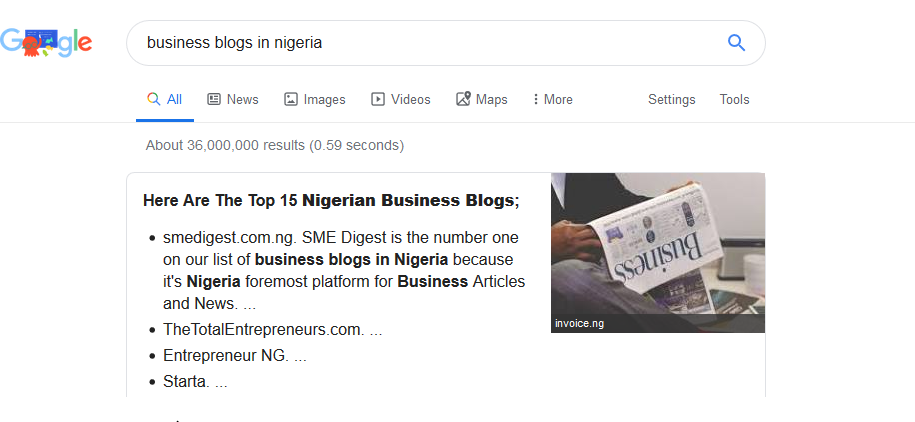Switch to the Images results tab

324,99
